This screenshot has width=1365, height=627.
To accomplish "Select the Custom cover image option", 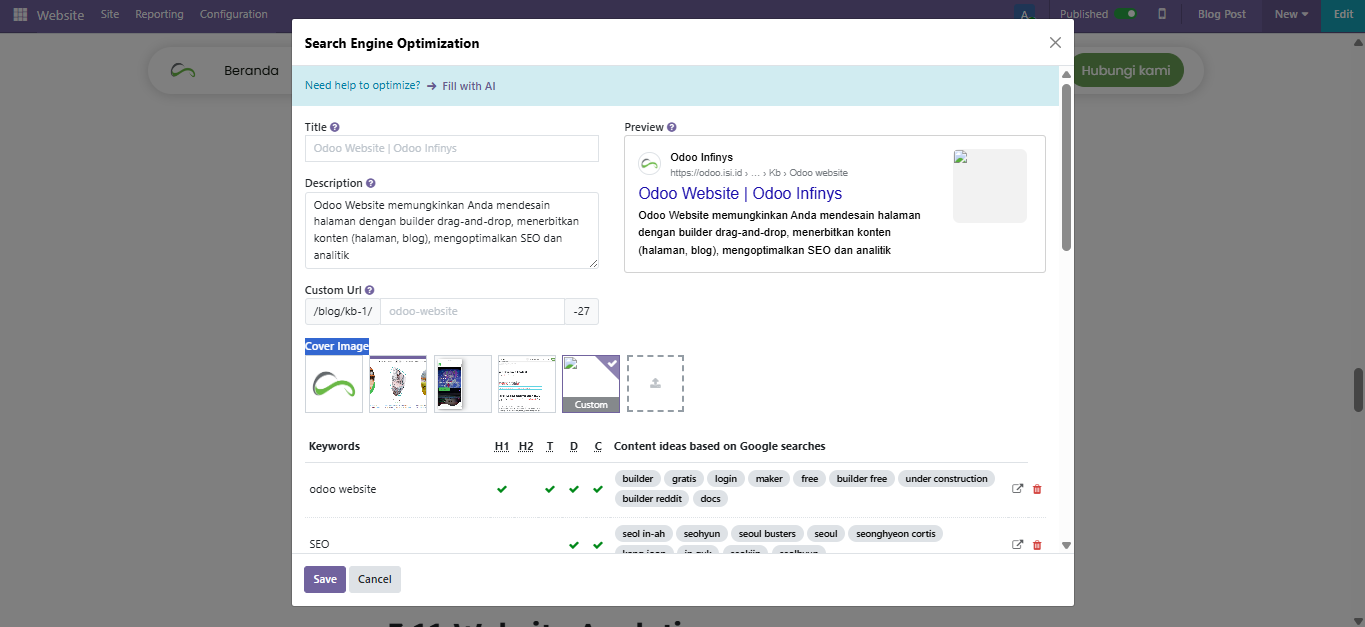I will (591, 384).
